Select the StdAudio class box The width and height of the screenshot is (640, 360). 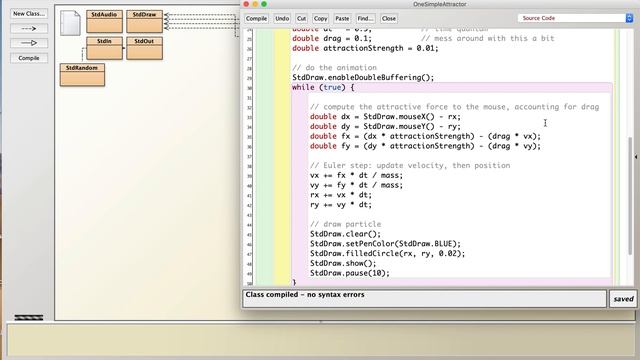pyautogui.click(x=104, y=22)
